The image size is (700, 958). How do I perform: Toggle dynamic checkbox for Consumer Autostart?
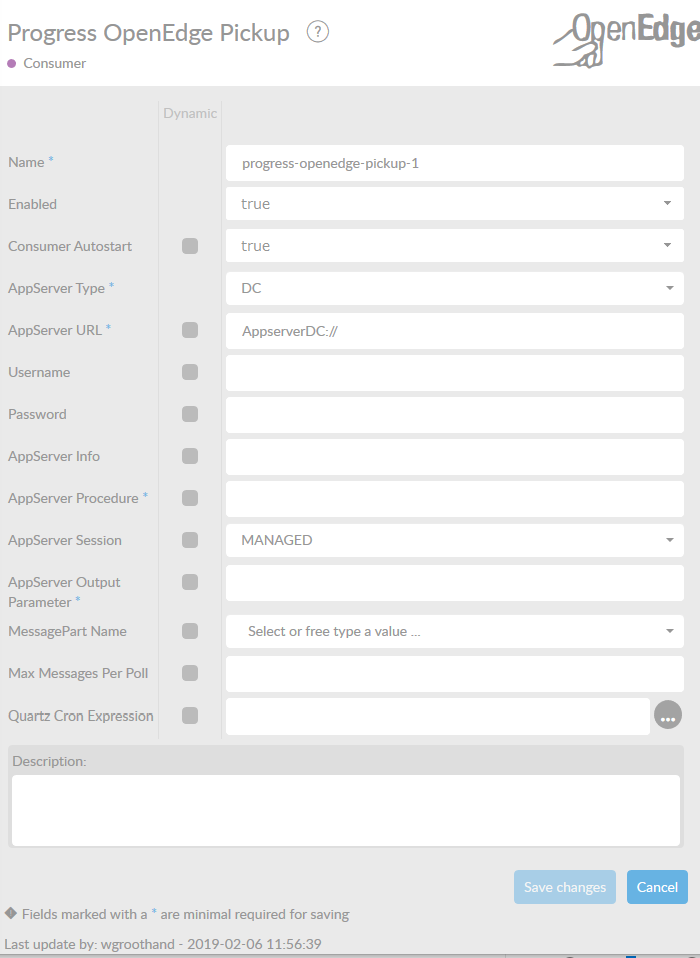pos(190,246)
